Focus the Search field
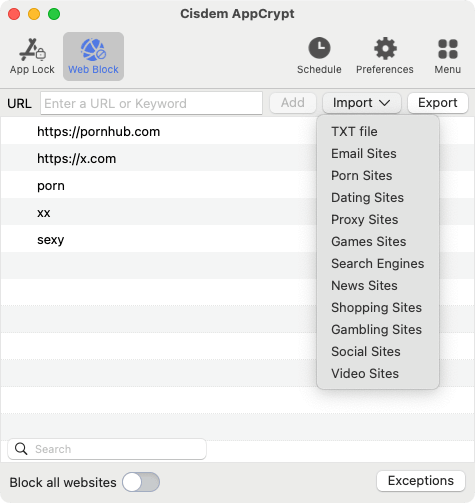 [107, 449]
